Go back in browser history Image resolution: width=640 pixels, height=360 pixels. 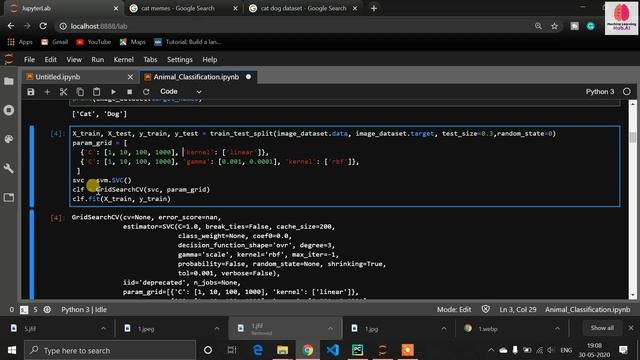click(11, 26)
